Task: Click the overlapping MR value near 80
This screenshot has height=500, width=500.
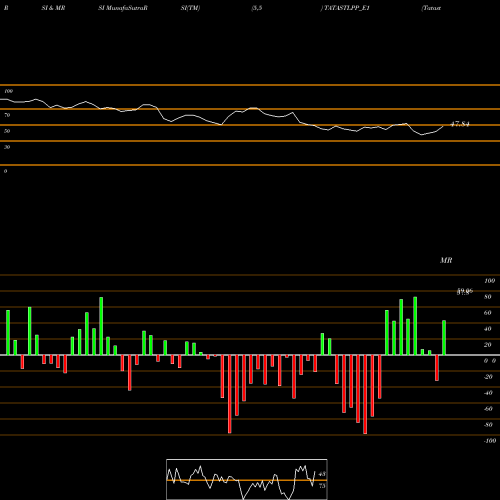Action: tap(465, 292)
